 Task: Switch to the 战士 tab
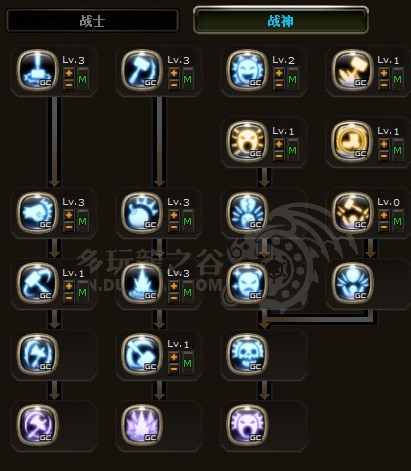(x=92, y=21)
